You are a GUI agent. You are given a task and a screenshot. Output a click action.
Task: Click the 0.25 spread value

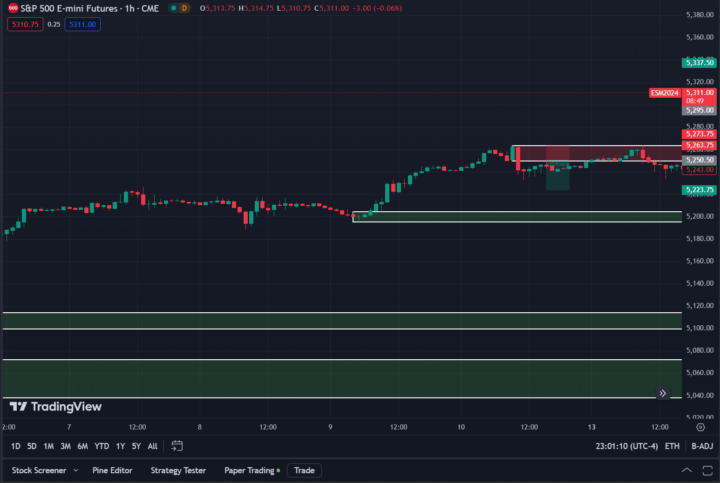54,24
